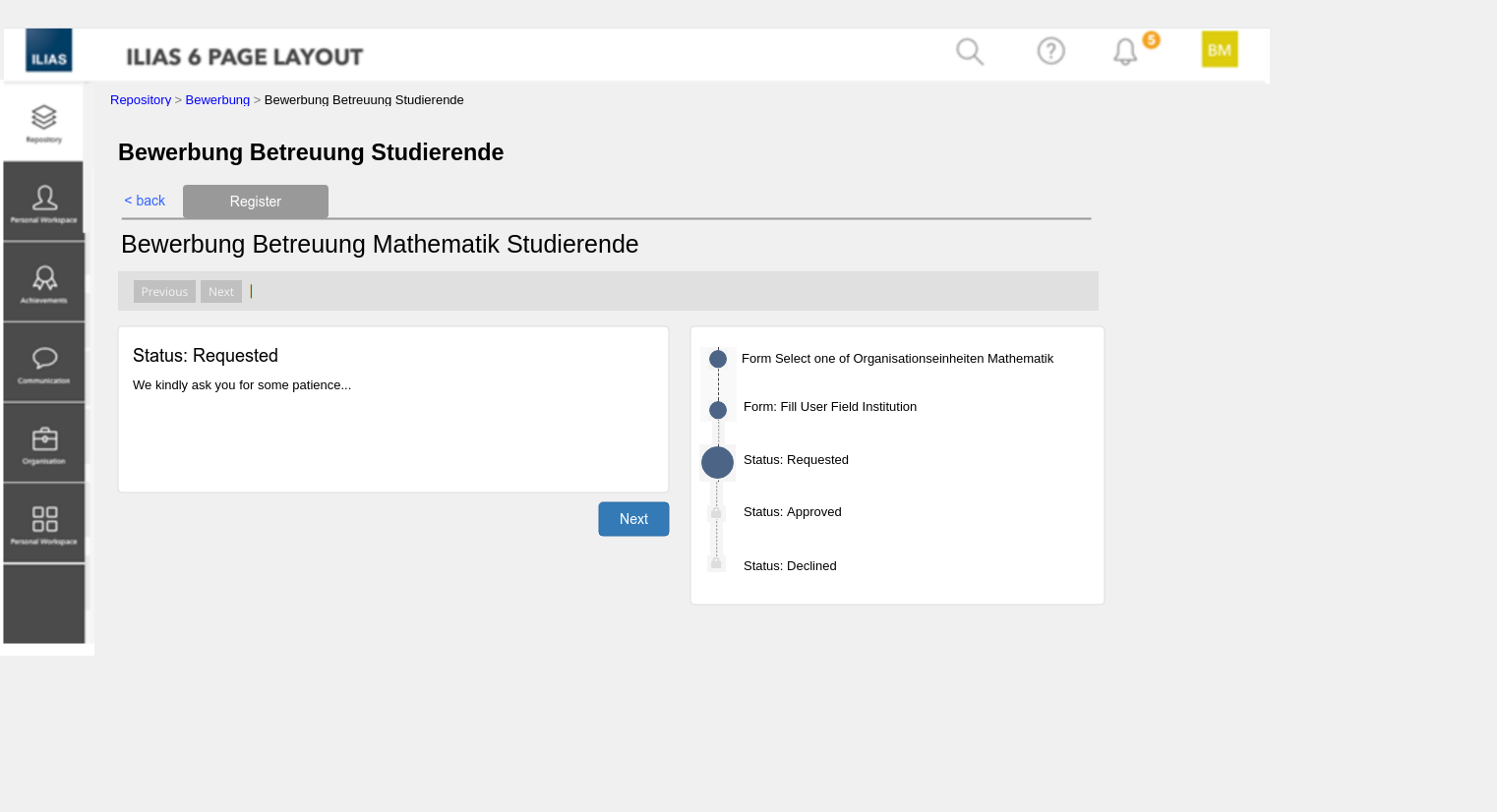Image resolution: width=1497 pixels, height=812 pixels.
Task: Select the 'Form: Fill User Field Institution' step
Action: (829, 407)
